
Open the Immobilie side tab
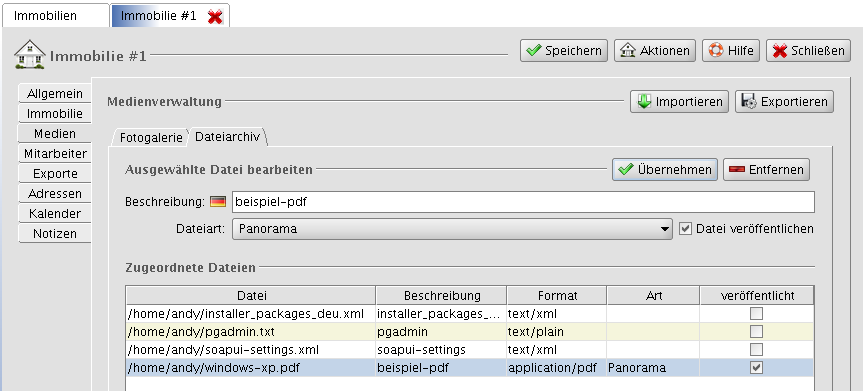pos(55,114)
